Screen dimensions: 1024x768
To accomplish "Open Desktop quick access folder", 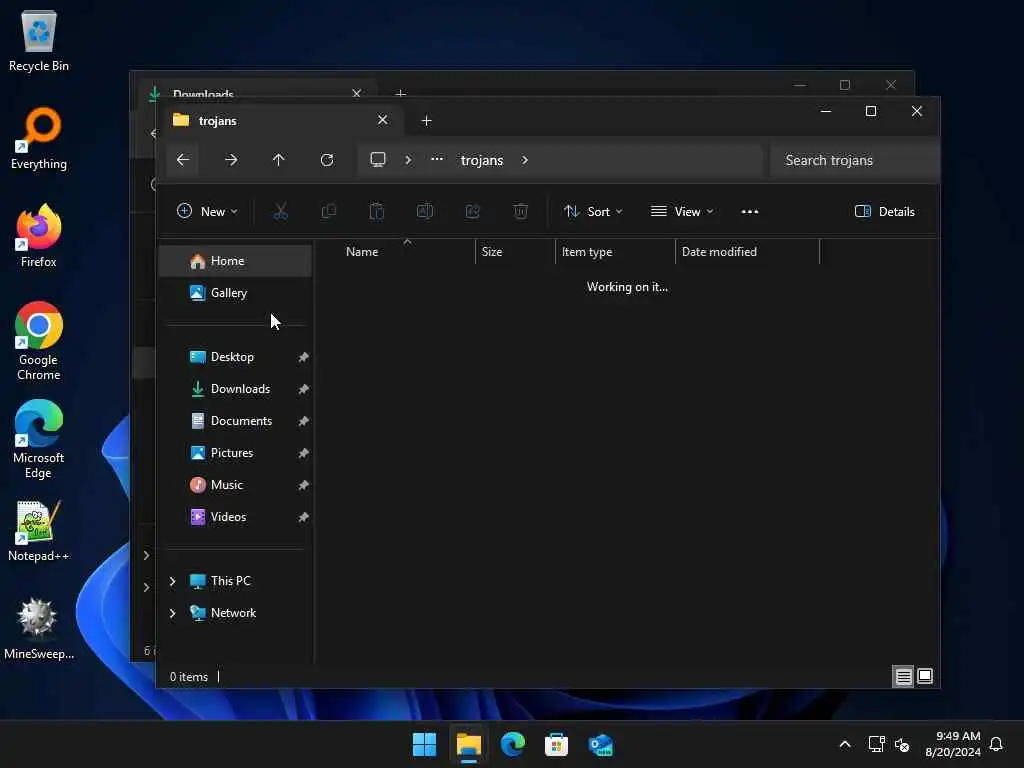I will tap(232, 357).
